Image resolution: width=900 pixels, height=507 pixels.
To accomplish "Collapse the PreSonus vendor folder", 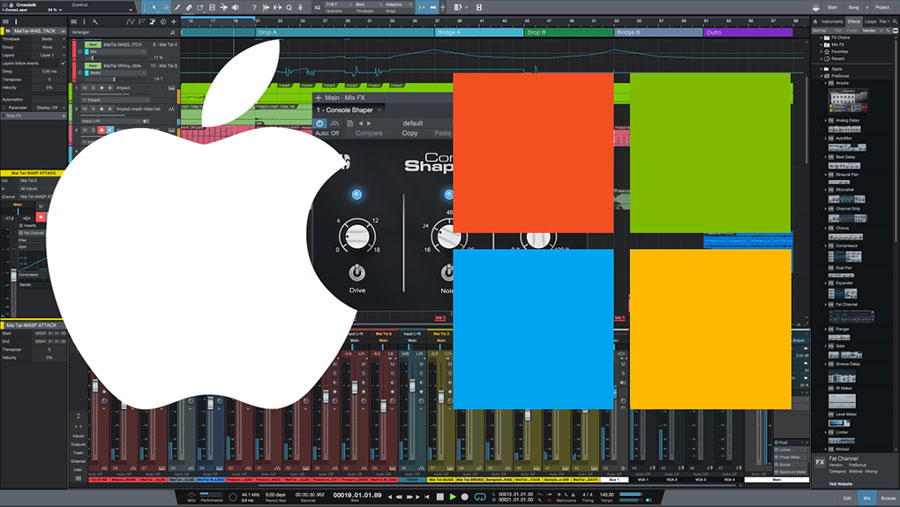I will tap(821, 75).
